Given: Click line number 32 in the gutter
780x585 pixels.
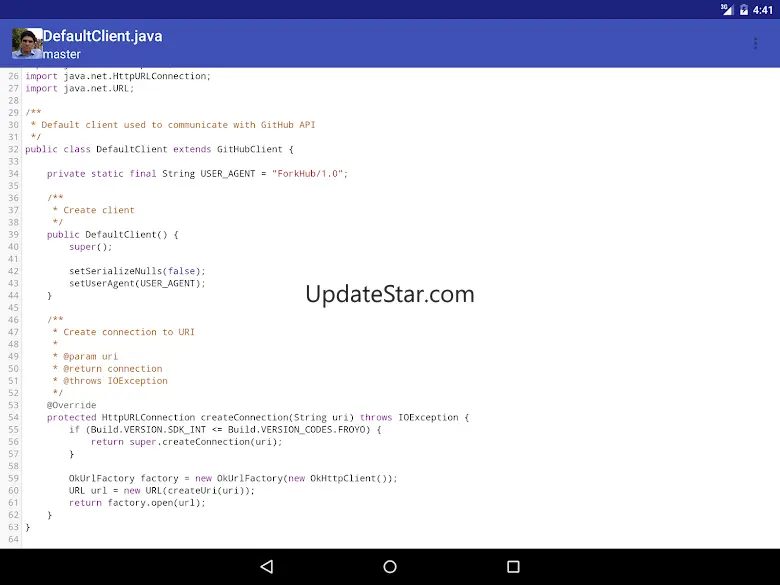Looking at the screenshot, I should tap(13, 149).
